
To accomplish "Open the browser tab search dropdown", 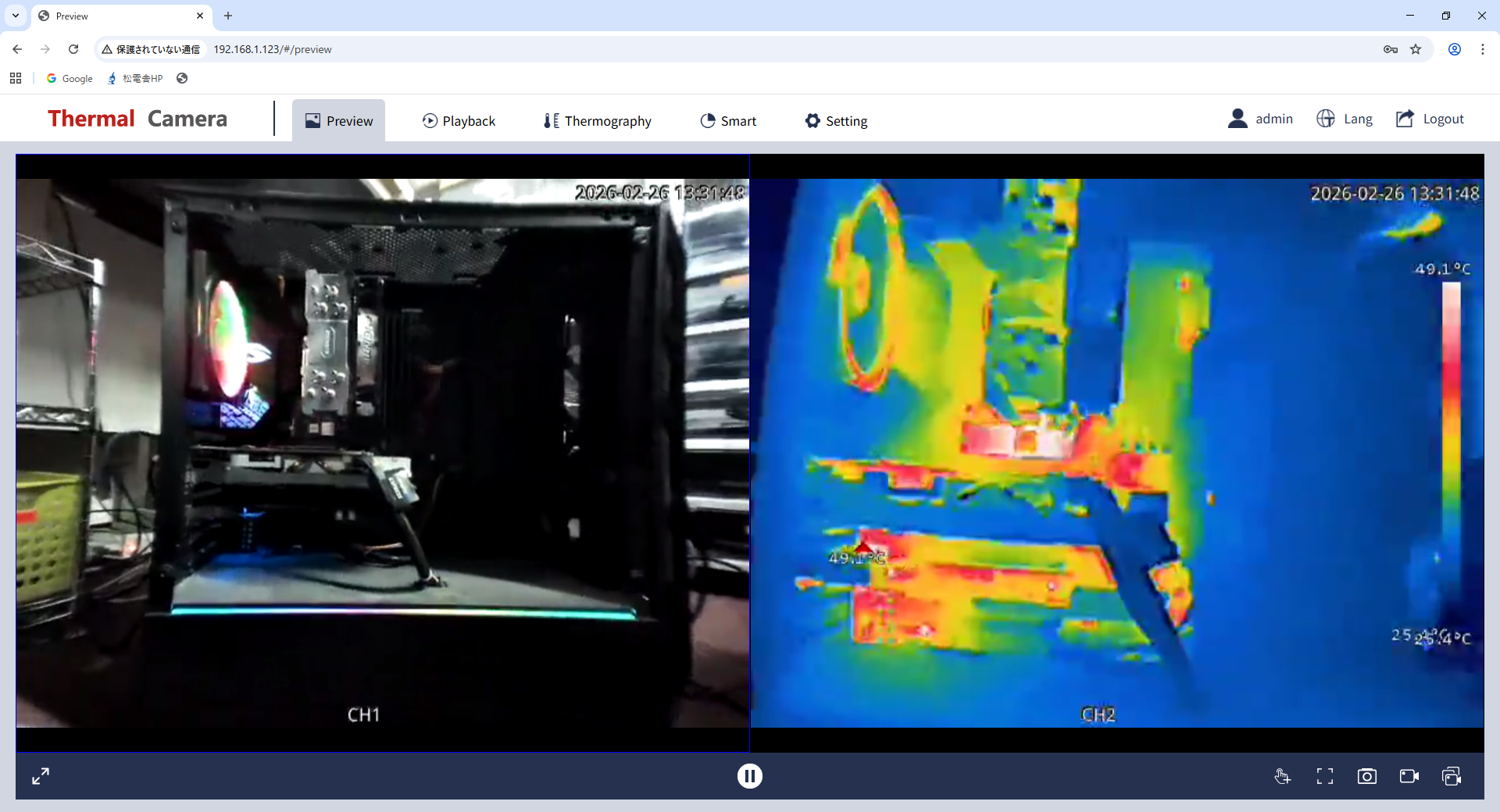I will pos(16,16).
